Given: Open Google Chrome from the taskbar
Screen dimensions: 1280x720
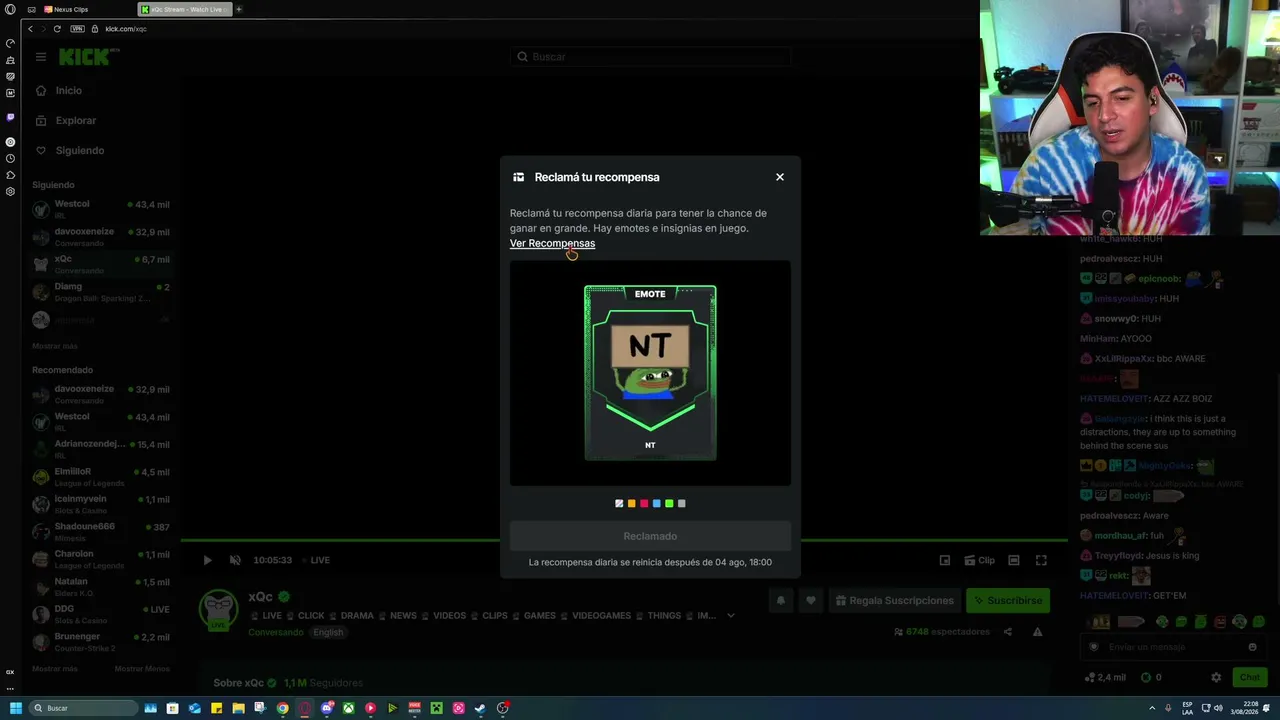Looking at the screenshot, I should [x=282, y=708].
